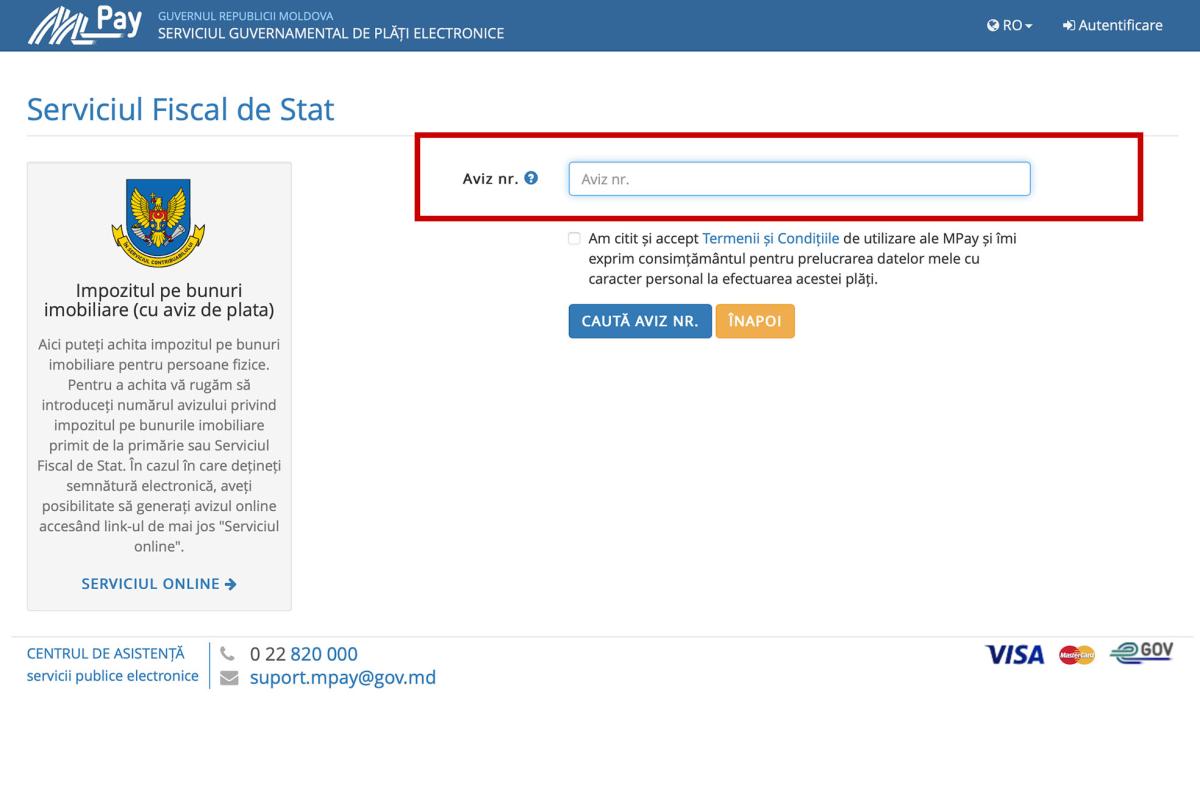
Task: Open the SERVICIUL ONLINE link
Action: tap(159, 583)
